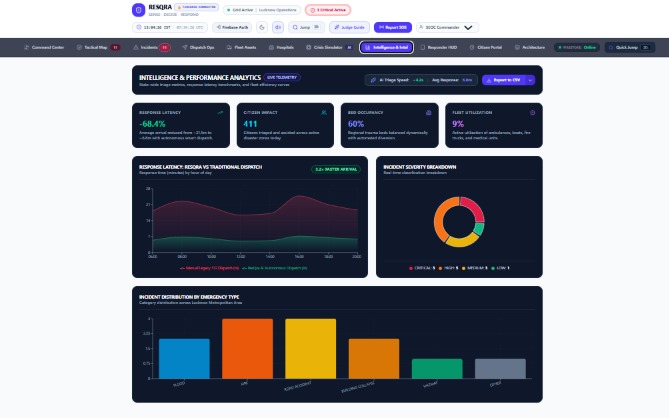Click the Incidents red count badge
Image resolution: width=669 pixels, height=418 pixels.
[165, 47]
